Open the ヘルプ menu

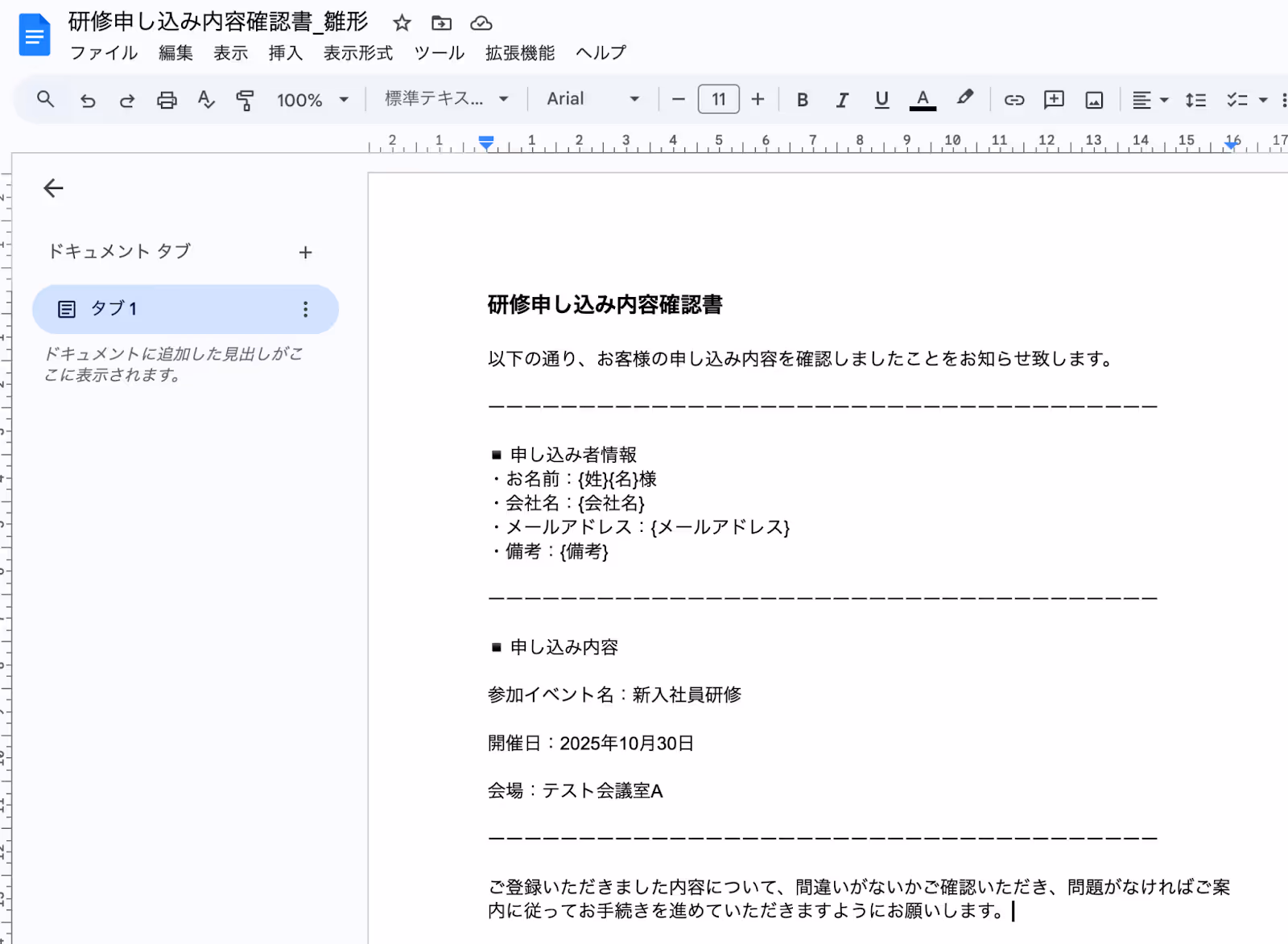(601, 53)
